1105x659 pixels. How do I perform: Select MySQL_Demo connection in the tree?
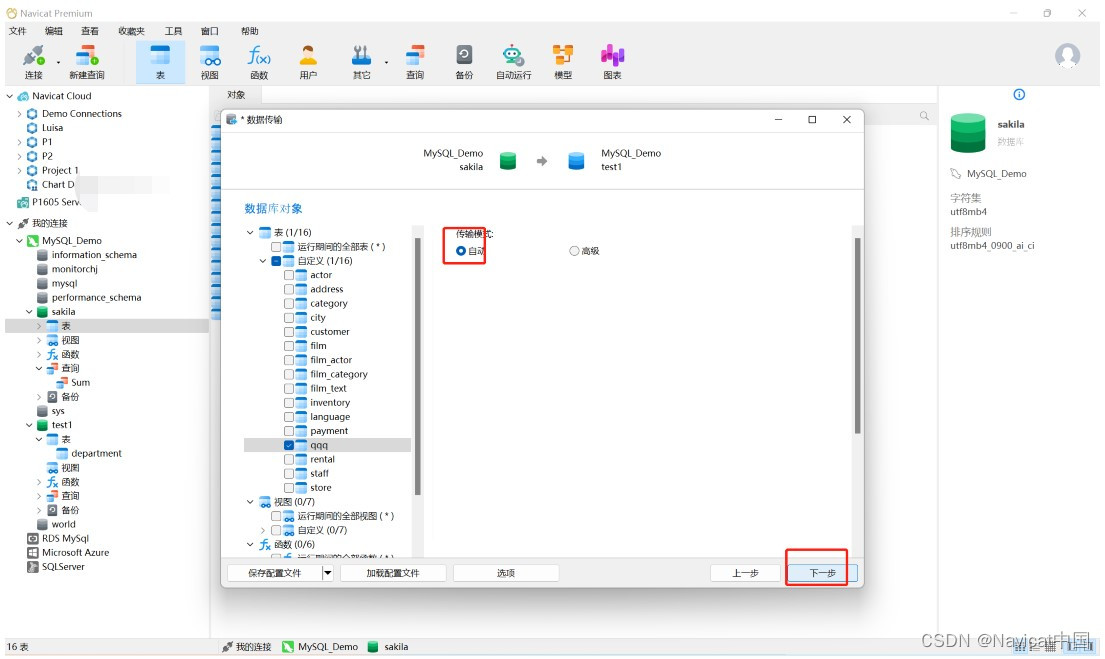[x=70, y=240]
